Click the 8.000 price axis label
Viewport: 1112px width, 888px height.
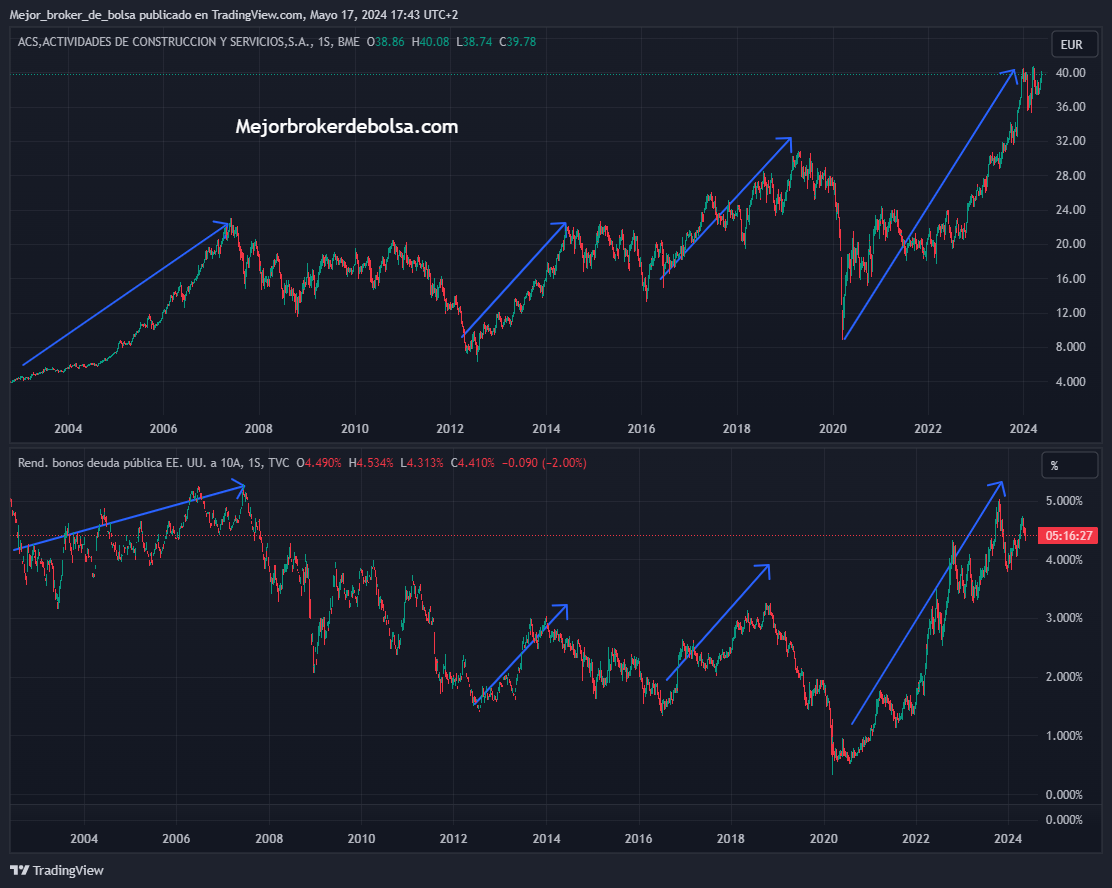1071,346
